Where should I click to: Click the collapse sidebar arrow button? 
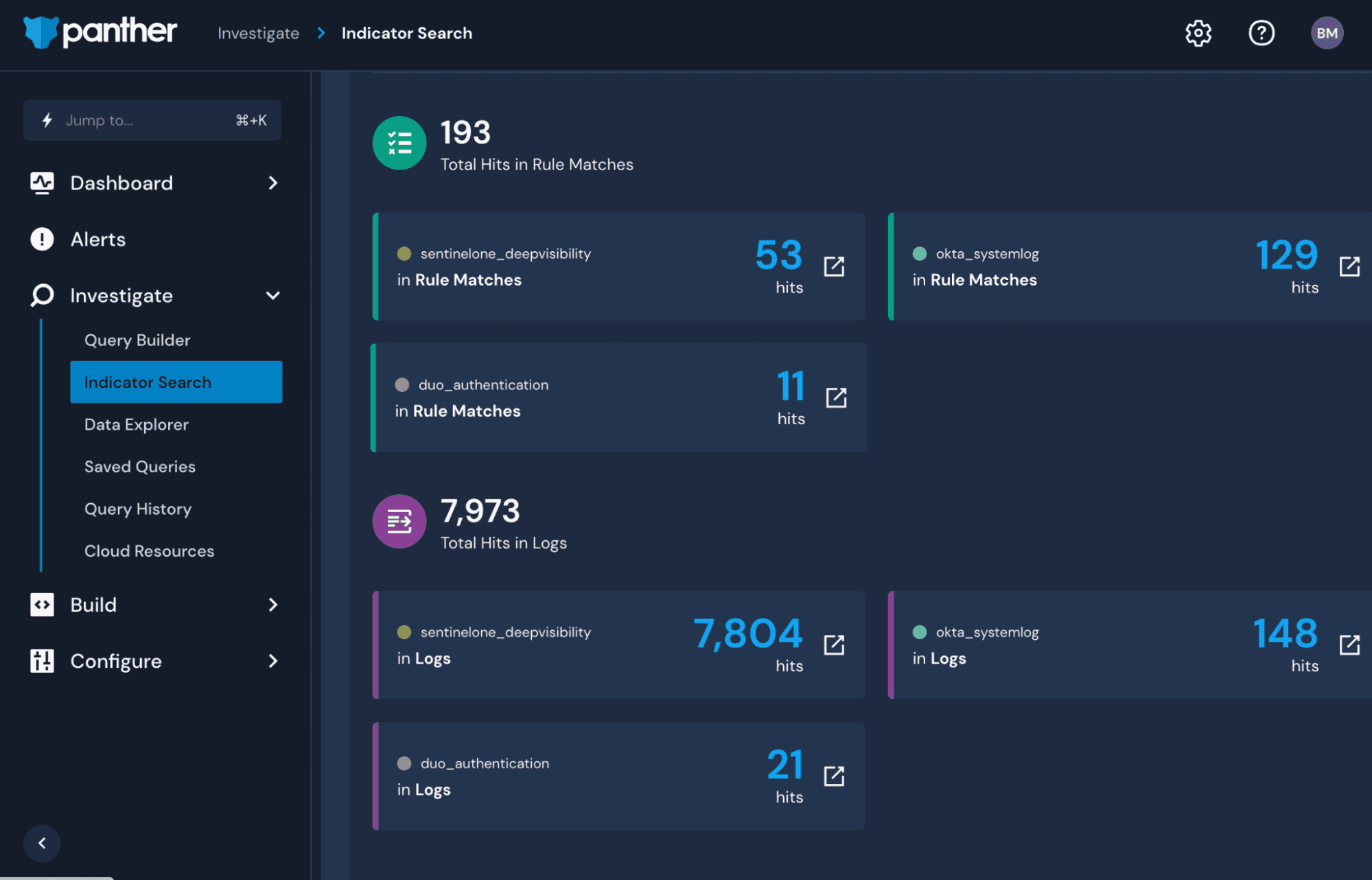(41, 843)
